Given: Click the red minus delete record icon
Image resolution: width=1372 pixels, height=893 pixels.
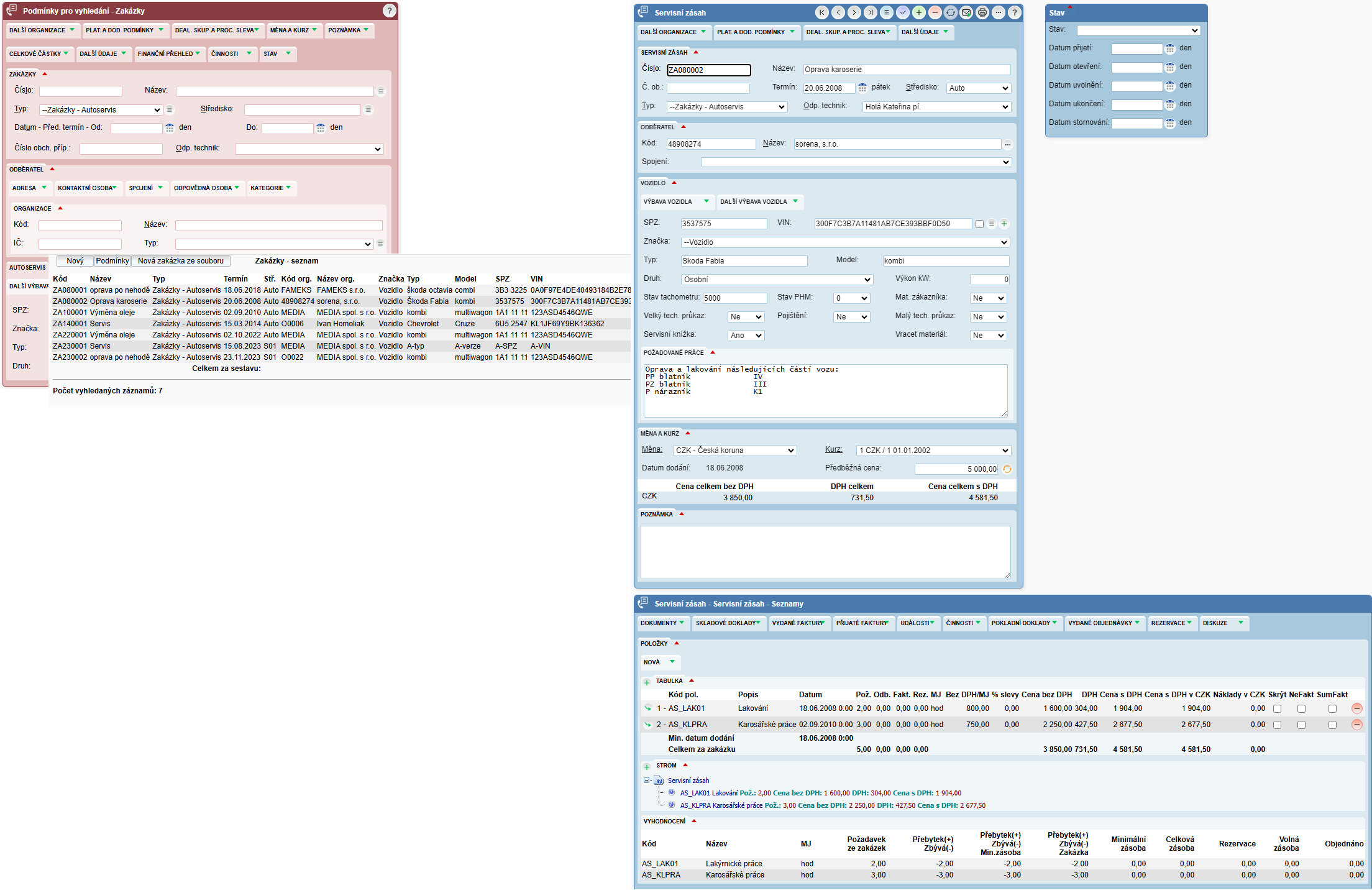Looking at the screenshot, I should (x=934, y=12).
